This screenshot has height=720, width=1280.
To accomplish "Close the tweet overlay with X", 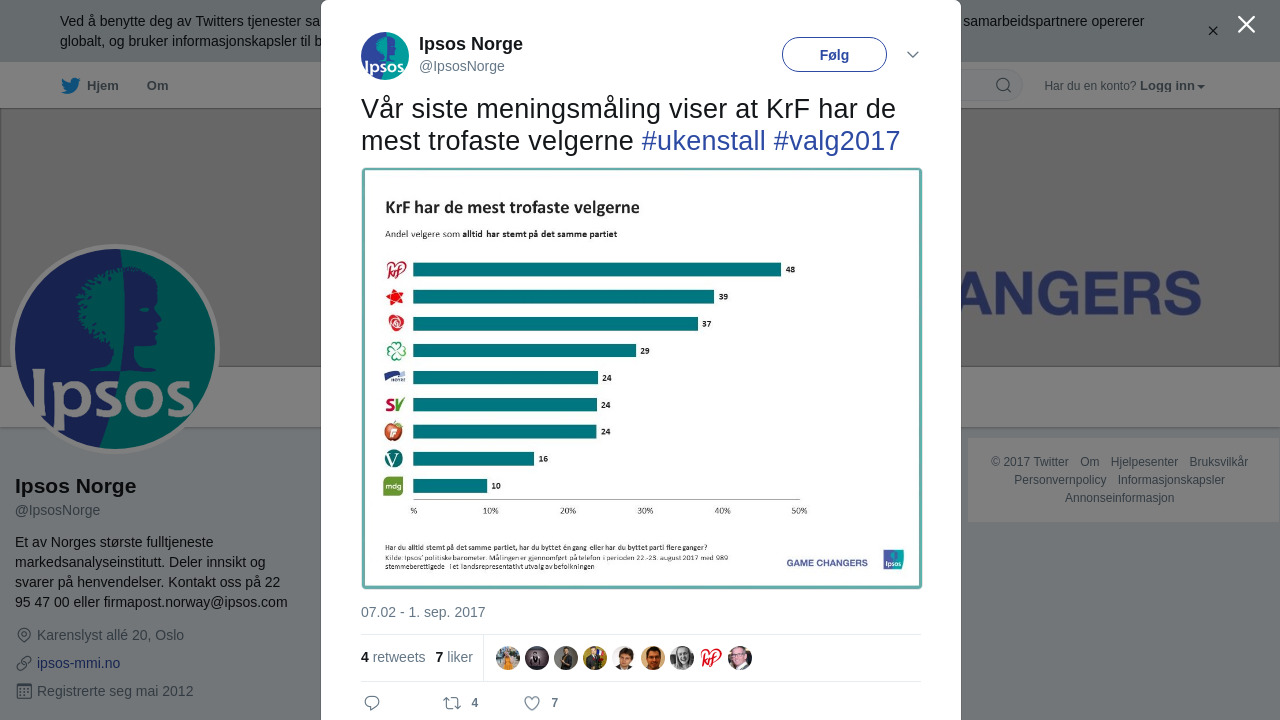I will 1246,24.
